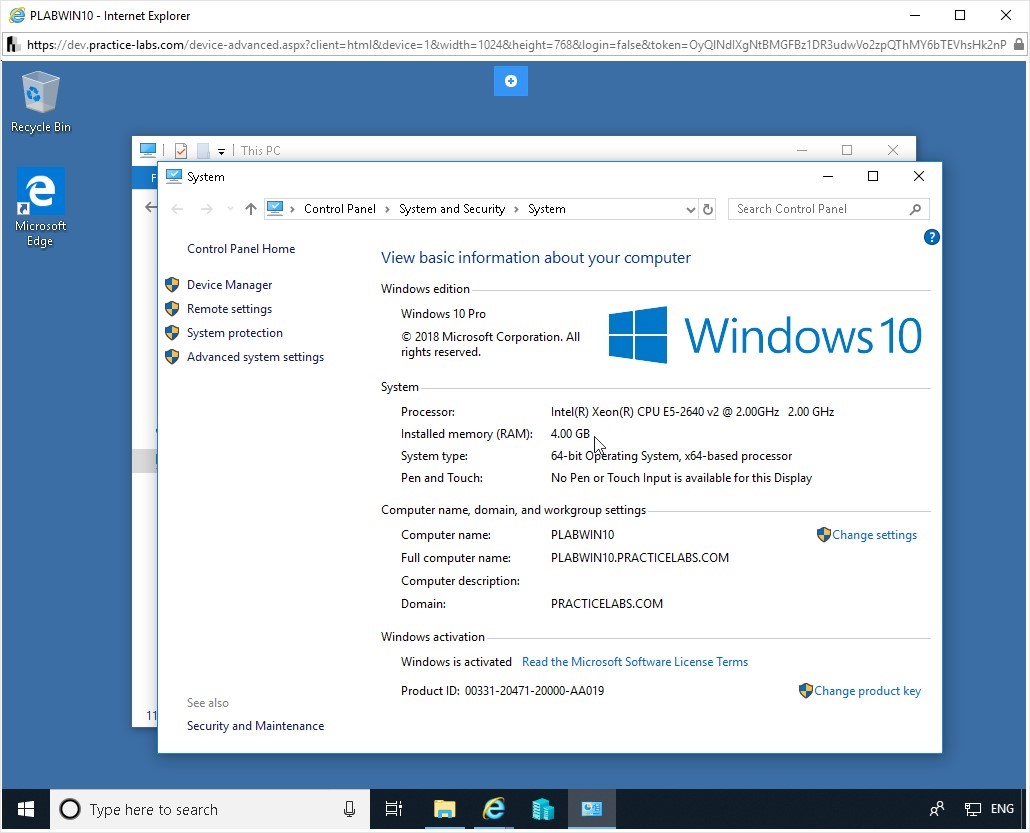Click ENG language indicator
1030x833 pixels.
pos(1002,809)
